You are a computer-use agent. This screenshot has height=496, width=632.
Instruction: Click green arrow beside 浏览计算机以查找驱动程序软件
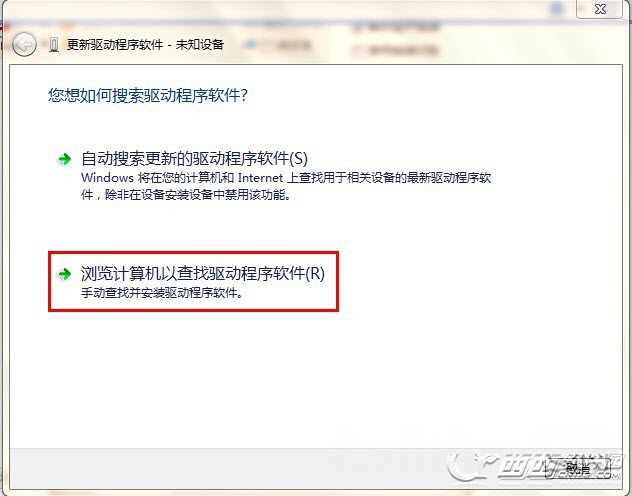[64, 274]
